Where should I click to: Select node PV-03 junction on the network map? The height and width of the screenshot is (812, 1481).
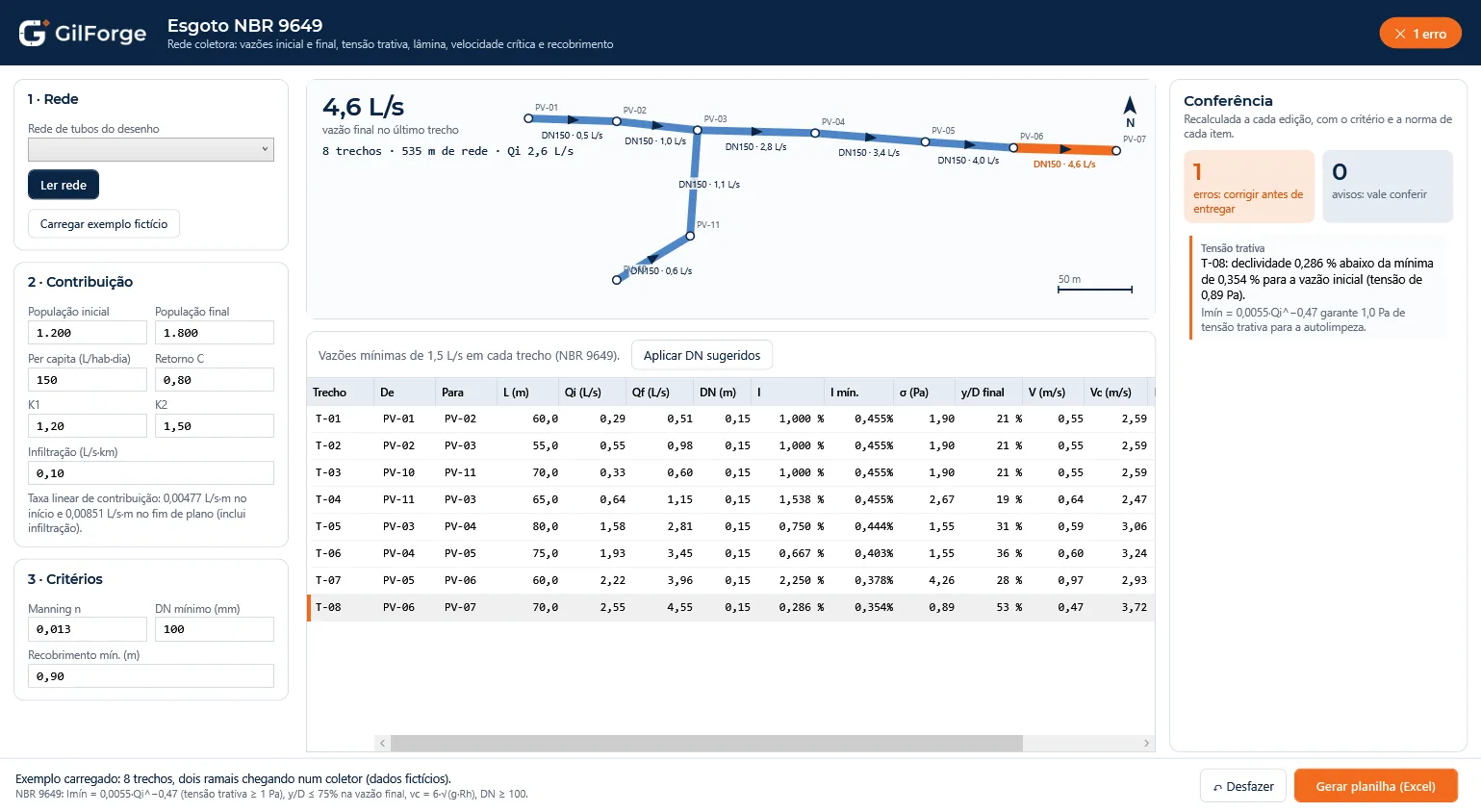click(698, 130)
